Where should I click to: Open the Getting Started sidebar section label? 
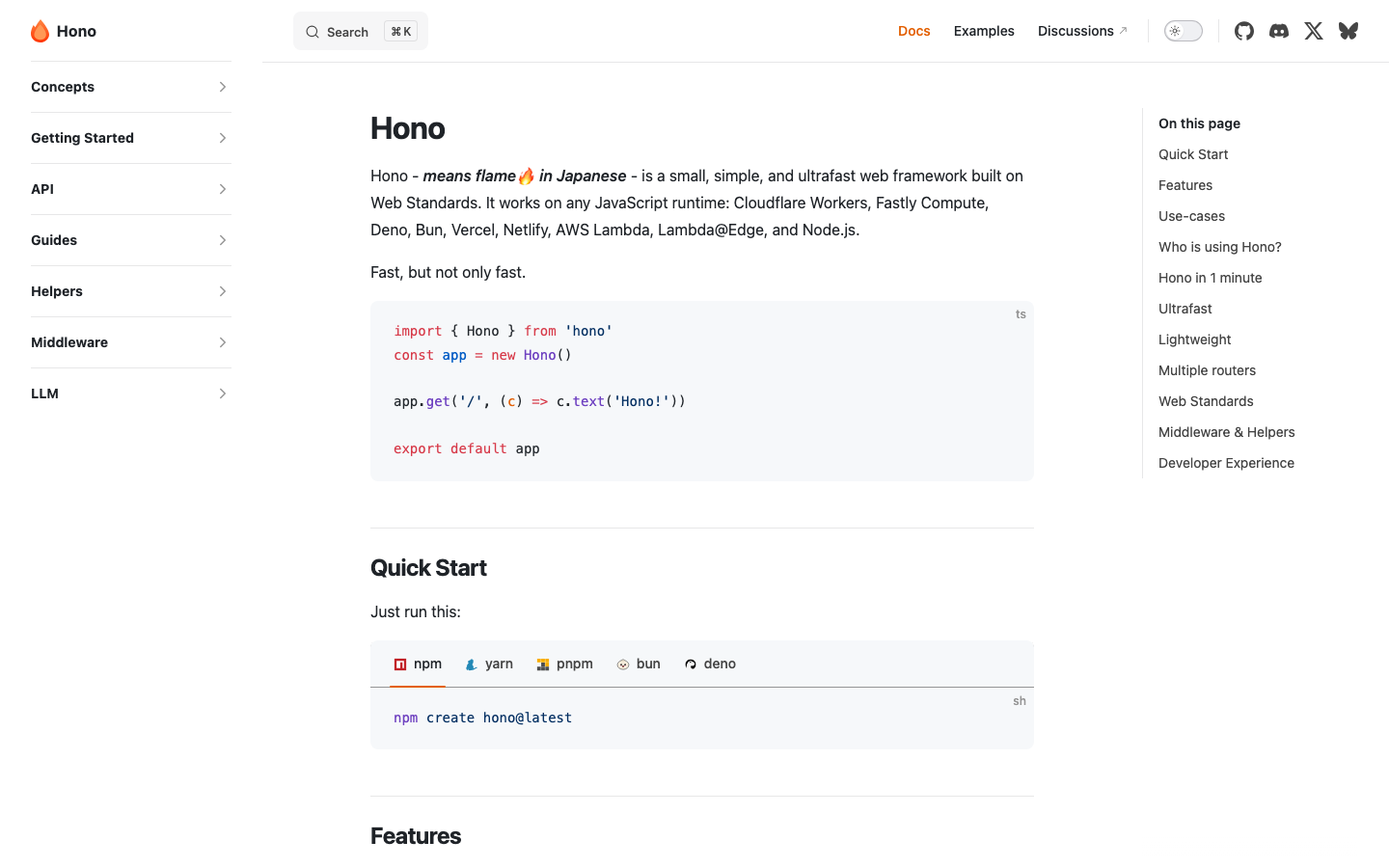(x=82, y=138)
